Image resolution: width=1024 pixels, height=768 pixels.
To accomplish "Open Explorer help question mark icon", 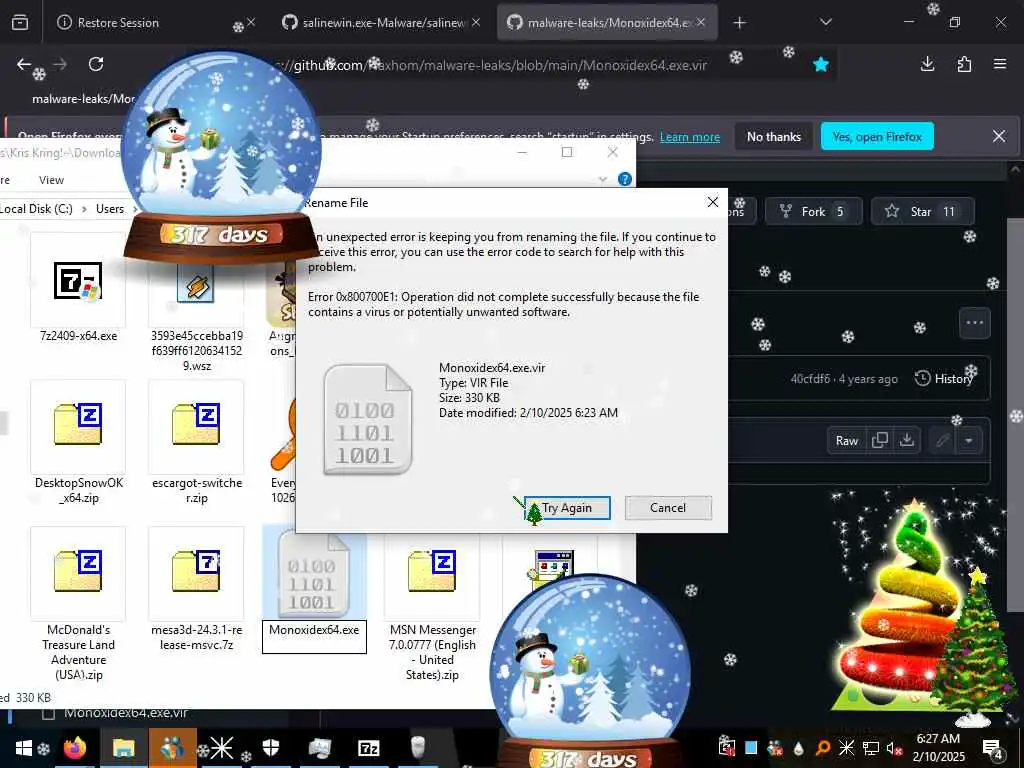I will (624, 179).
